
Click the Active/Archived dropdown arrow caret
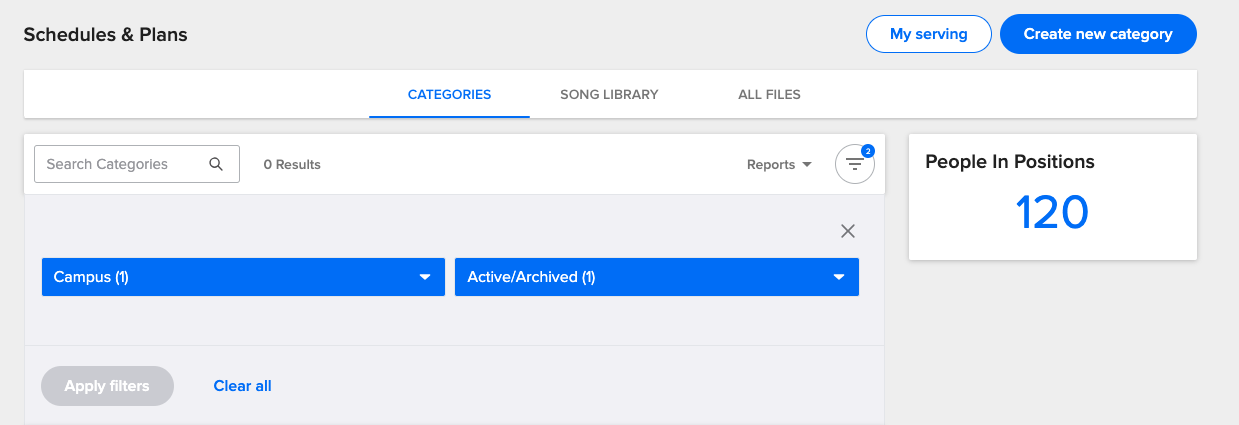[839, 277]
